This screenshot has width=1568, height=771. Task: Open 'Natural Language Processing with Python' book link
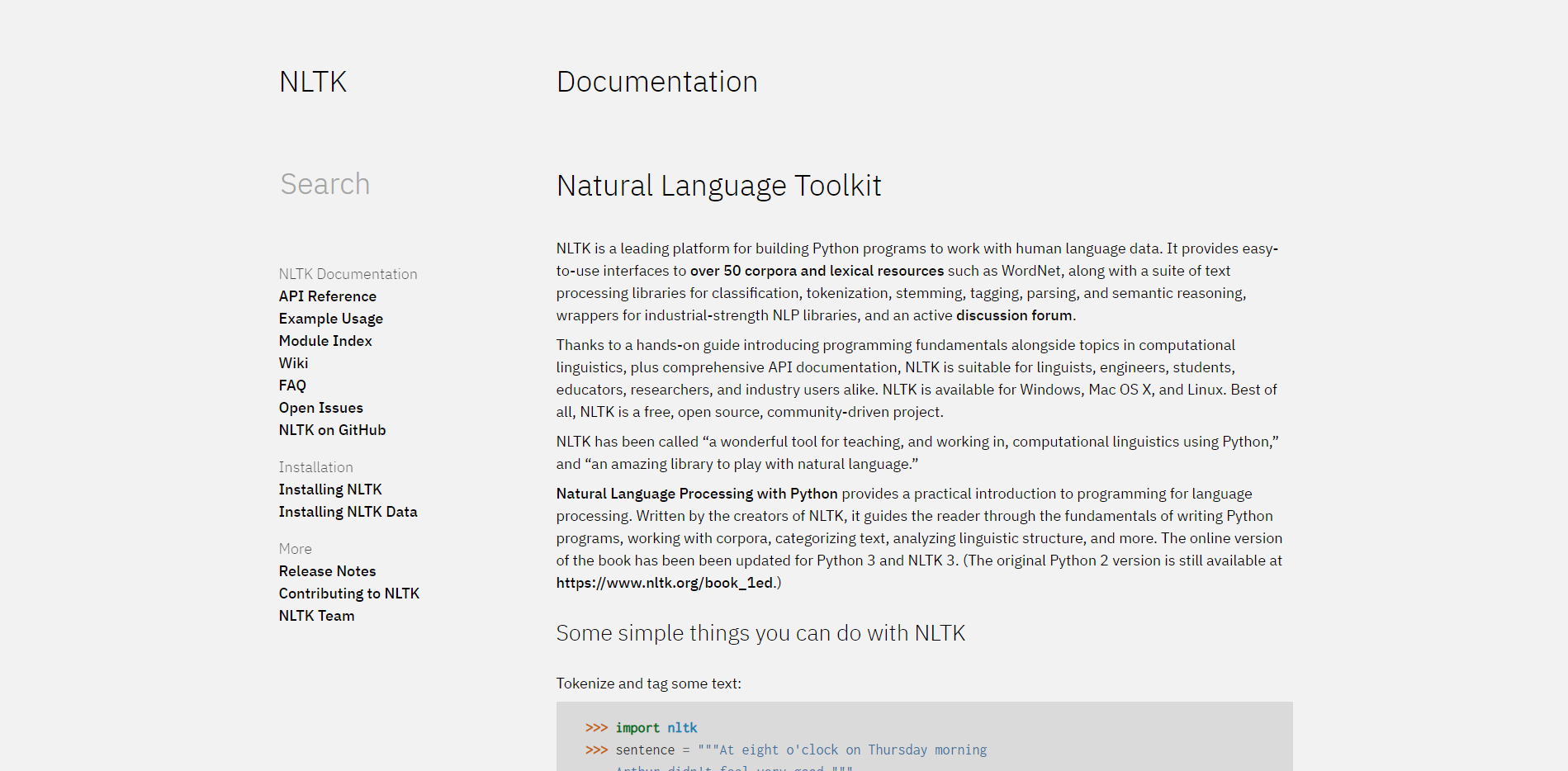coord(696,494)
